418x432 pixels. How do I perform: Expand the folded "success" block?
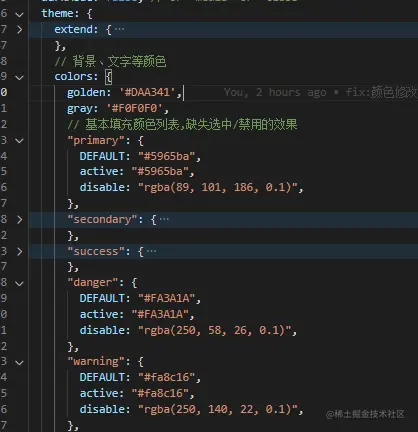(20, 251)
